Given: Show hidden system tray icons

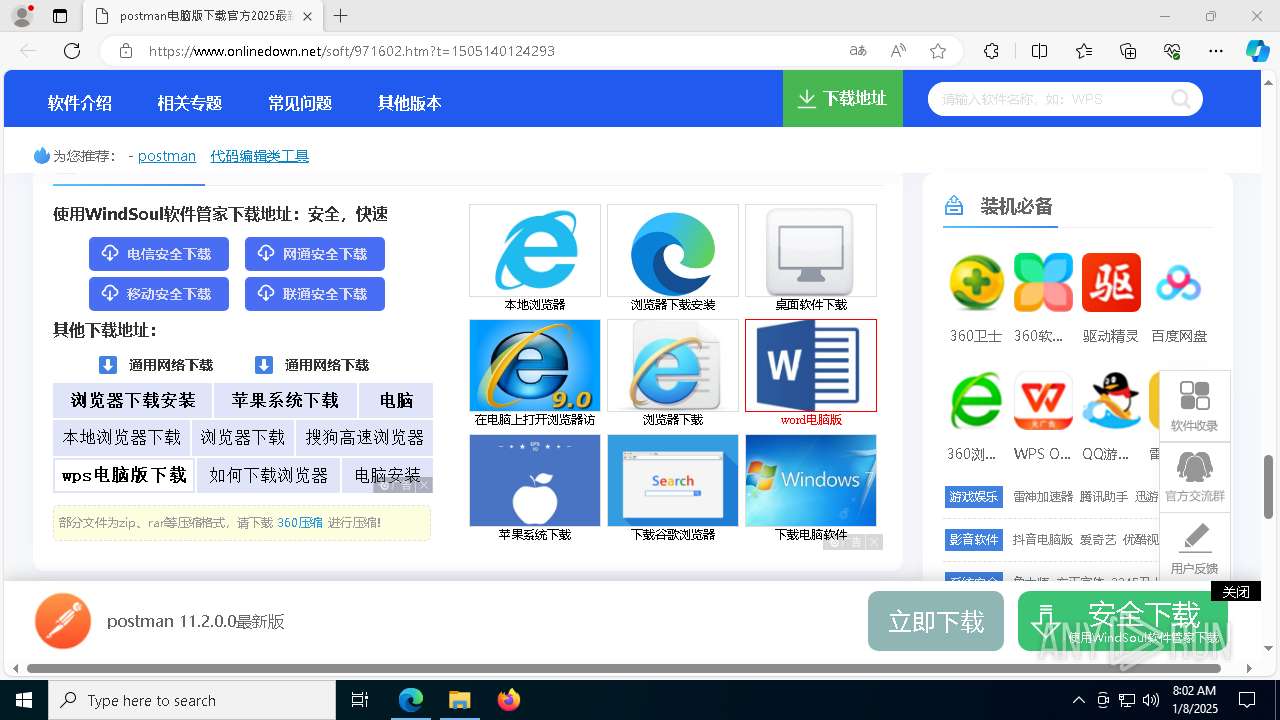Looking at the screenshot, I should [1078, 700].
